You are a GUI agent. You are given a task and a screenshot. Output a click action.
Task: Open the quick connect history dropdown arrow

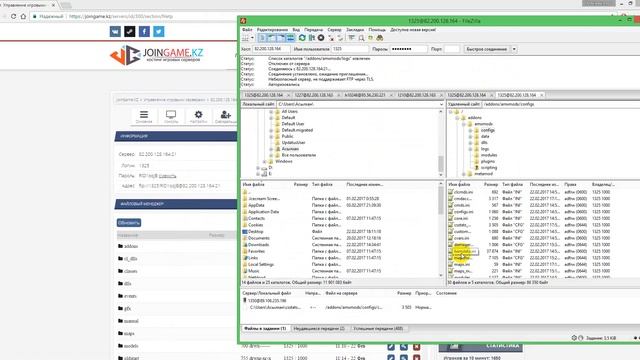click(x=514, y=49)
